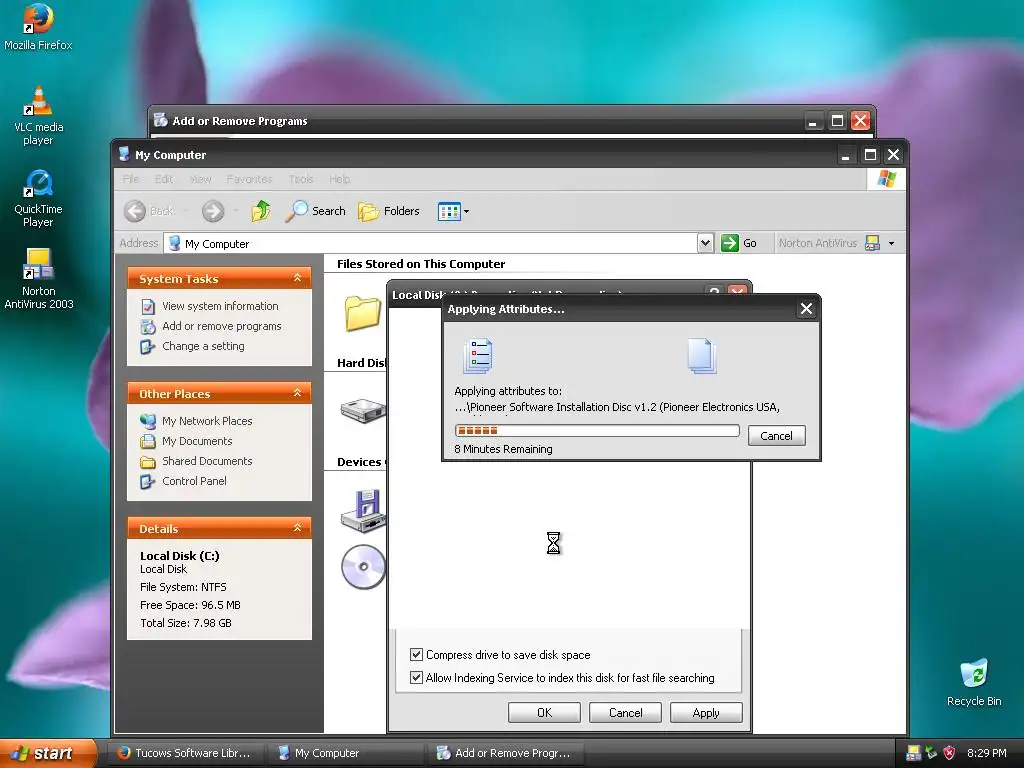
Task: Click Apply in Local Disk Properties
Action: coord(706,712)
